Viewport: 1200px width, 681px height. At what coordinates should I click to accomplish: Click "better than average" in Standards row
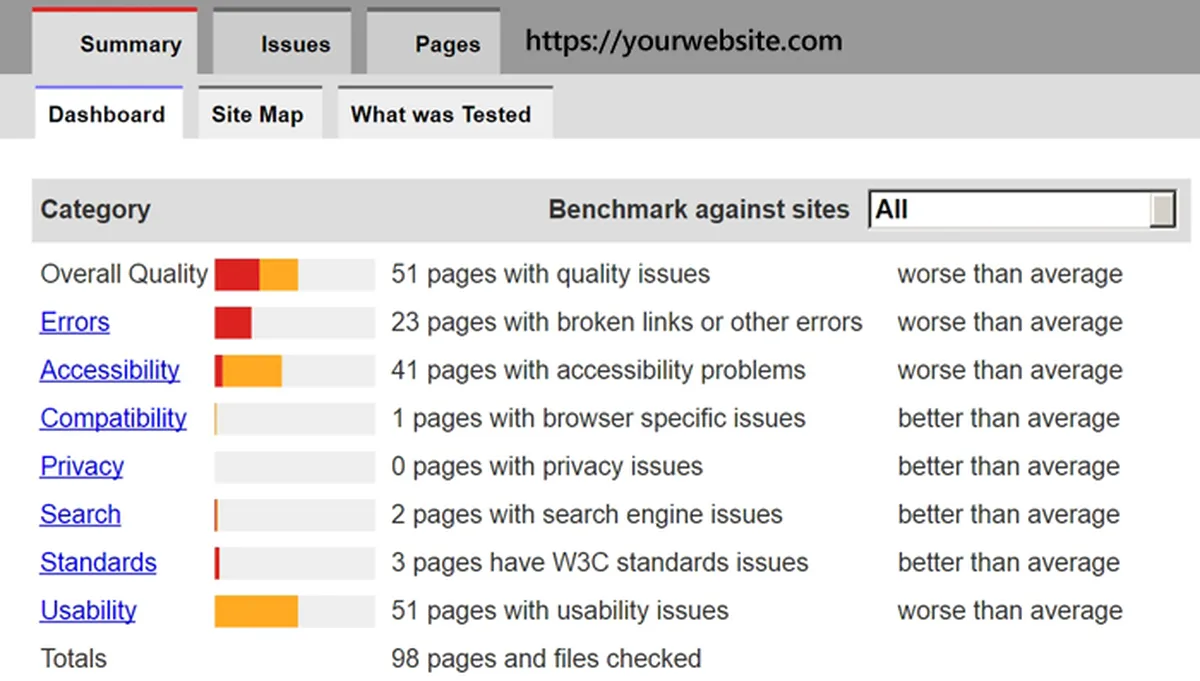tap(1009, 562)
